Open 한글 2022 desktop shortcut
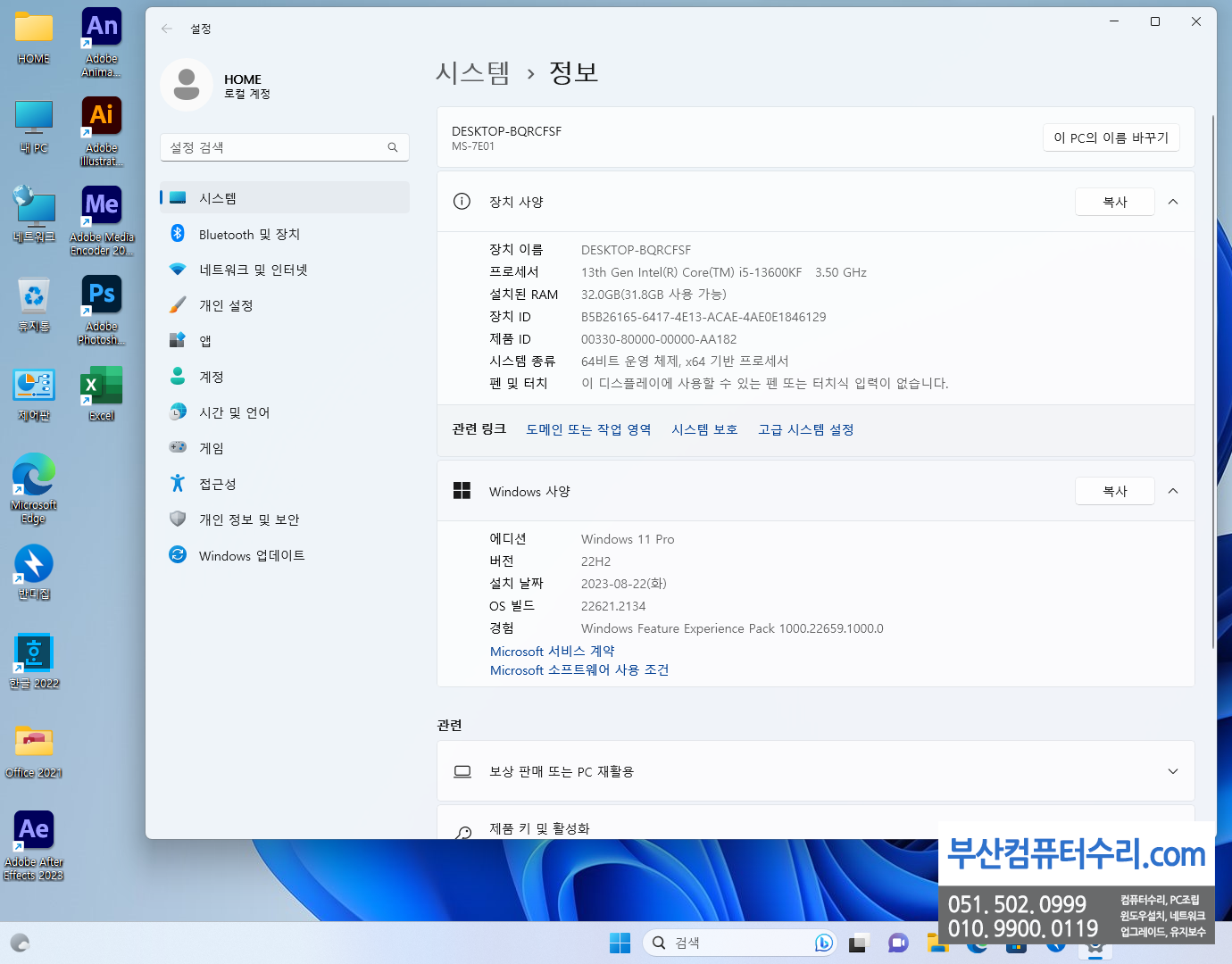The image size is (1232, 964). click(34, 661)
